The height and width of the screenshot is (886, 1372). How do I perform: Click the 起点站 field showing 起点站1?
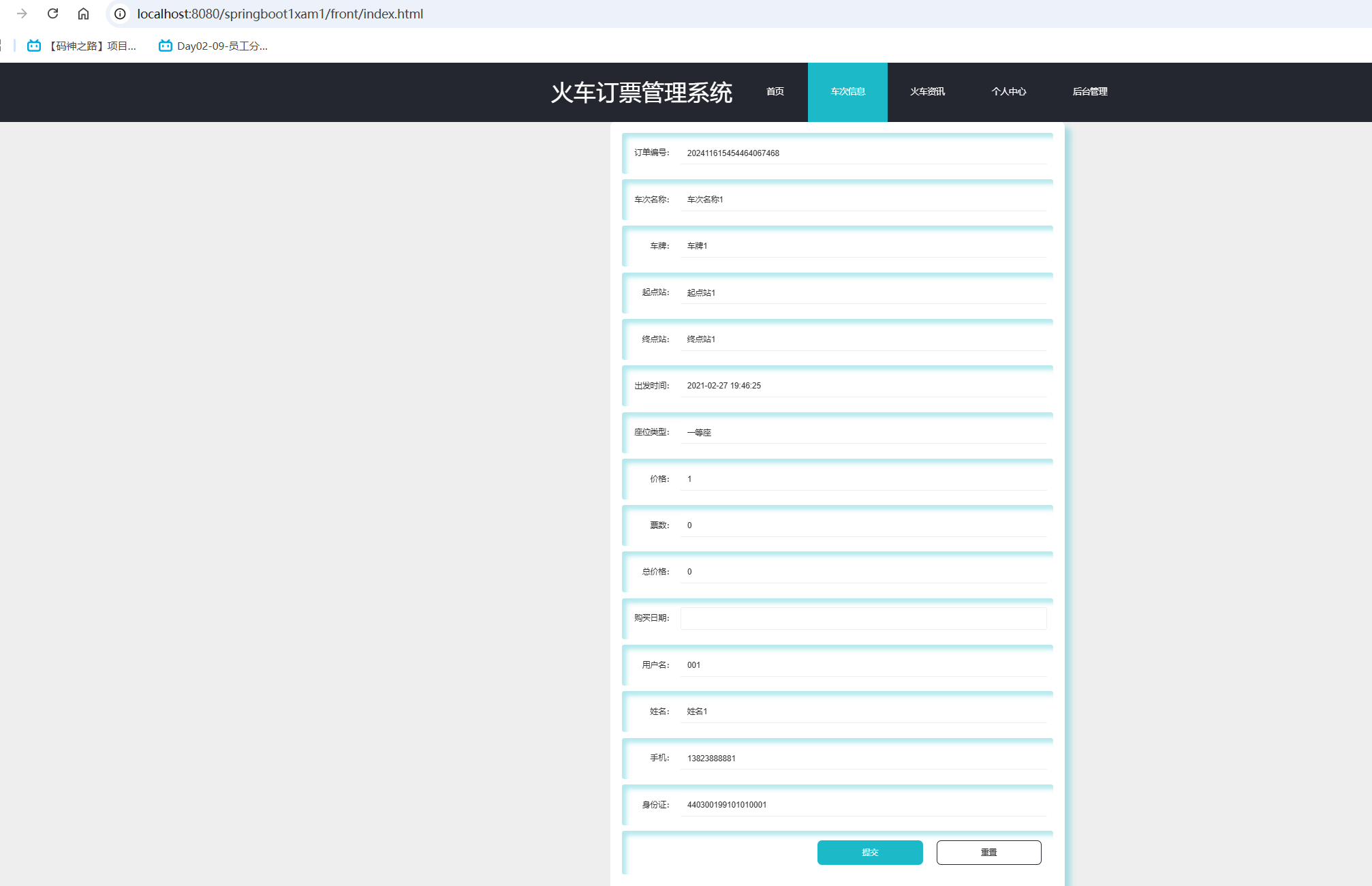863,293
